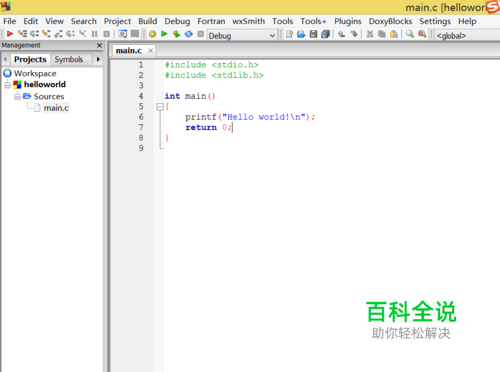
Task: Click the Undo arrow icon
Action: [x=341, y=34]
